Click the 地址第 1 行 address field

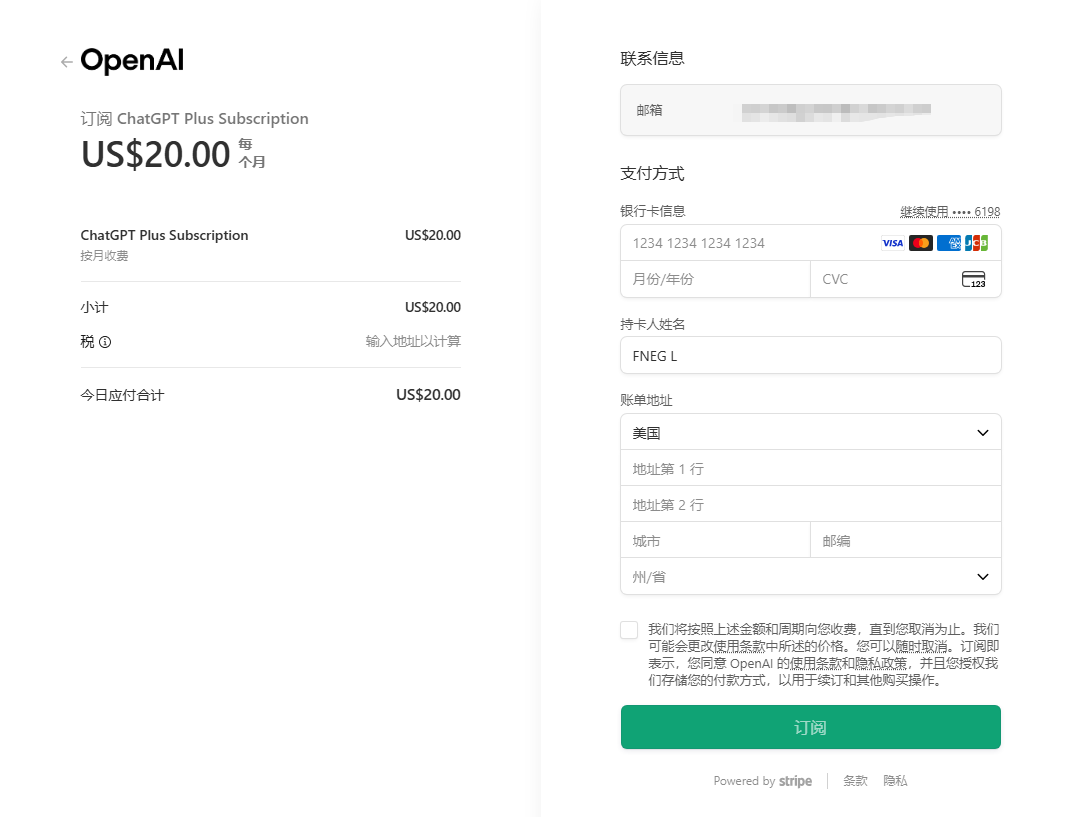[x=810, y=469]
